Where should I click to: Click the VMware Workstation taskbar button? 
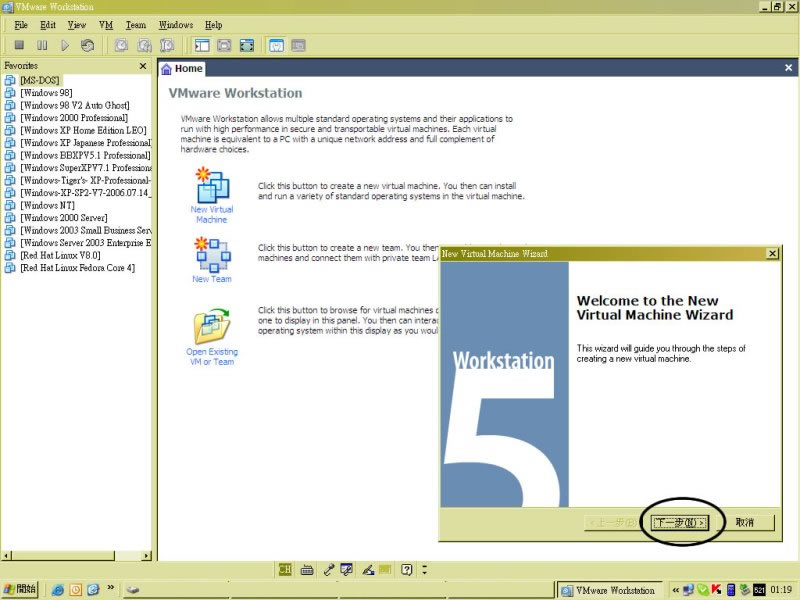tap(609, 590)
